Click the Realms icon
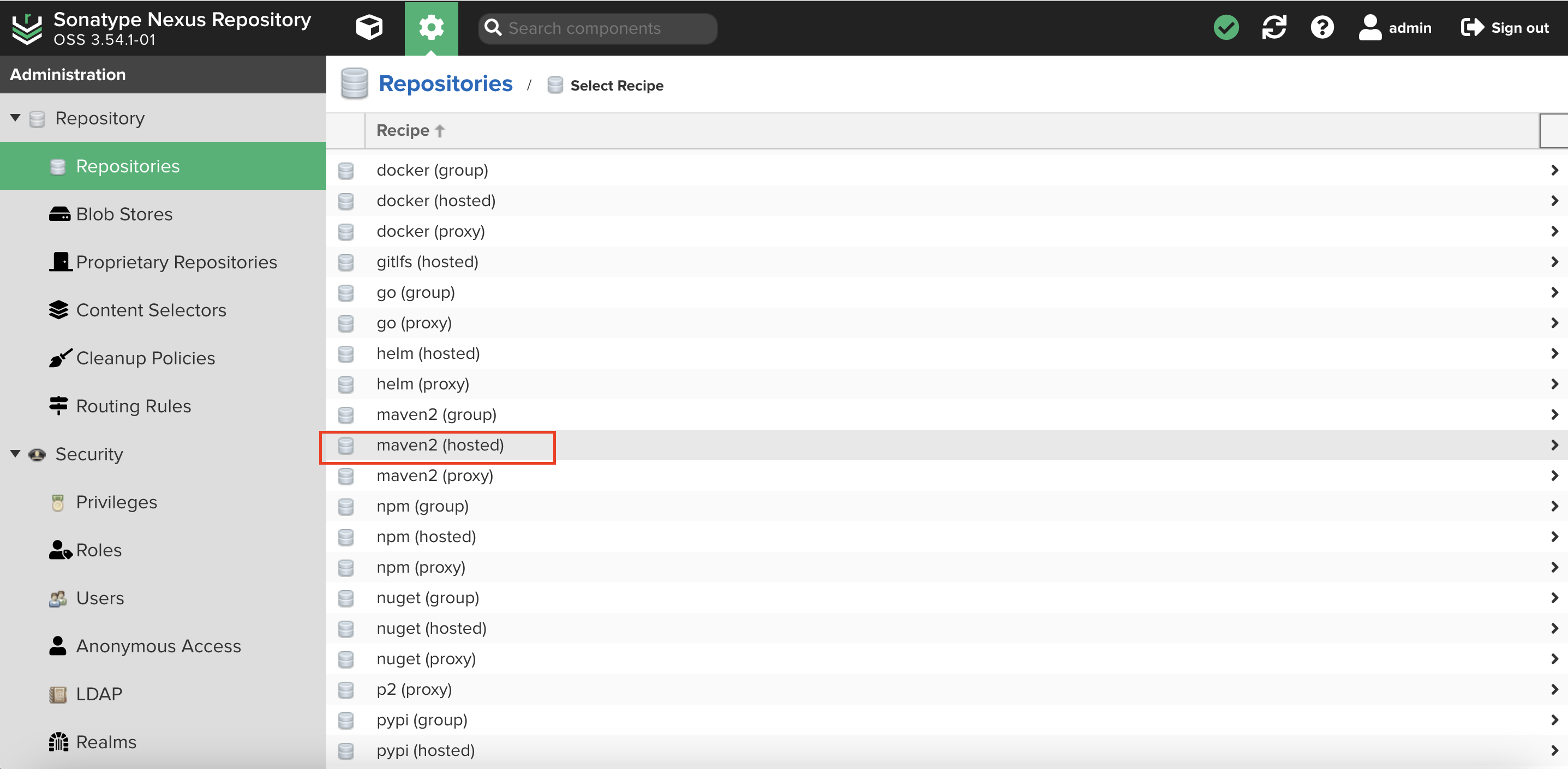1568x769 pixels. pyautogui.click(x=58, y=742)
